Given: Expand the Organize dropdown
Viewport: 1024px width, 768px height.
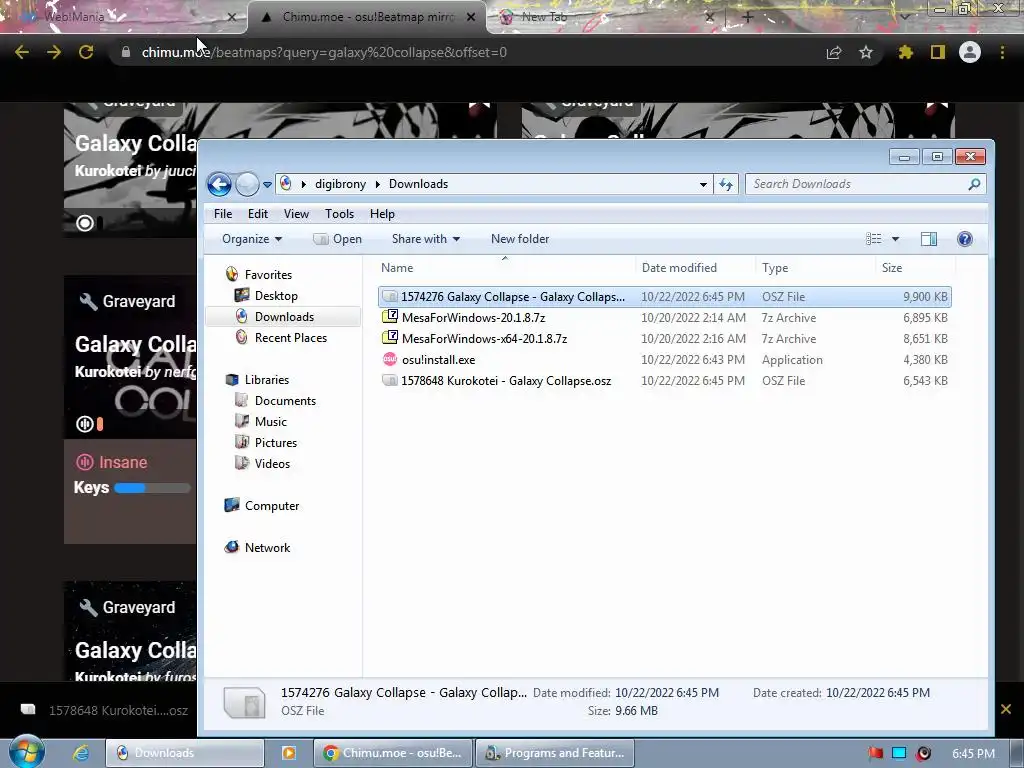Looking at the screenshot, I should pos(251,239).
